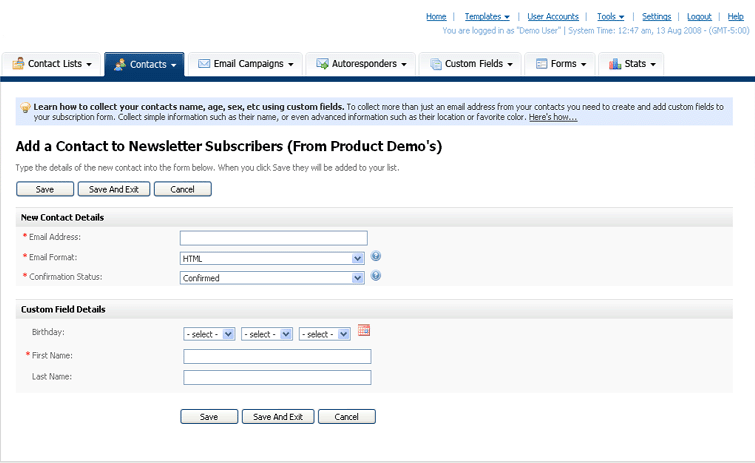The height and width of the screenshot is (463, 755).
Task: Click the Email Campaigns envelope icon
Action: coord(204,64)
